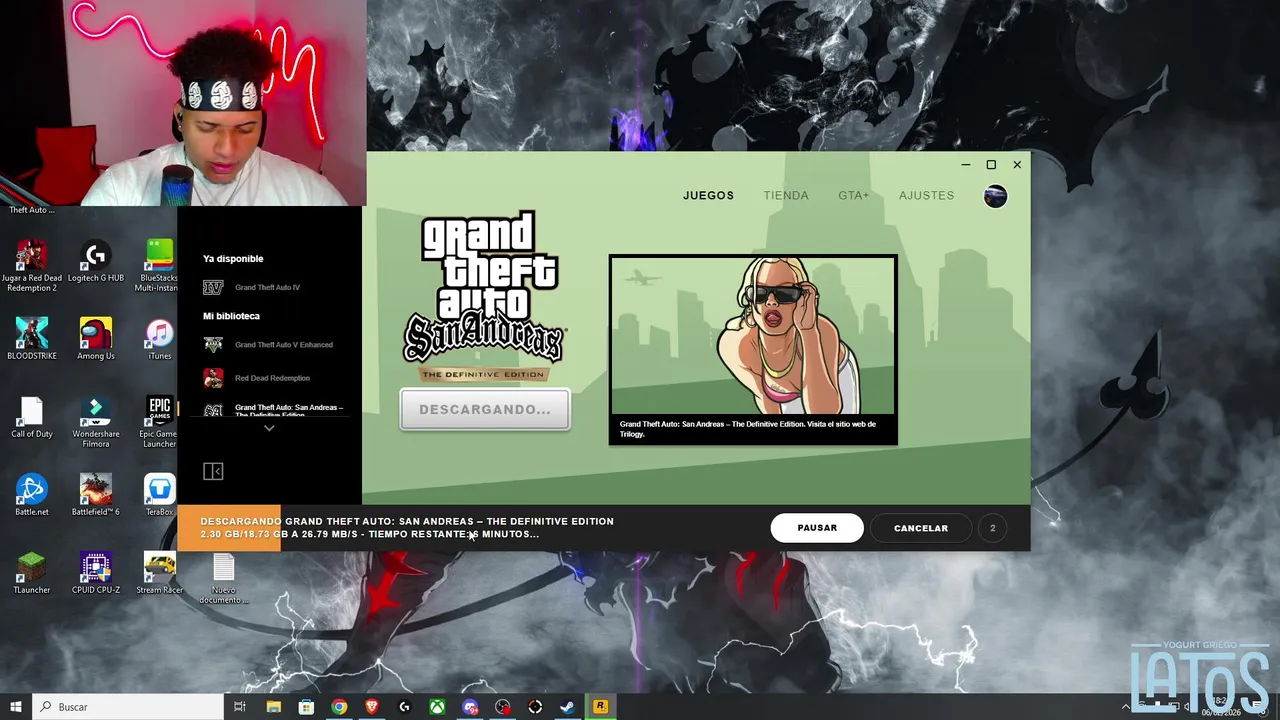The image size is (1280, 720).
Task: Open Steam from the taskbar
Action: tap(567, 707)
